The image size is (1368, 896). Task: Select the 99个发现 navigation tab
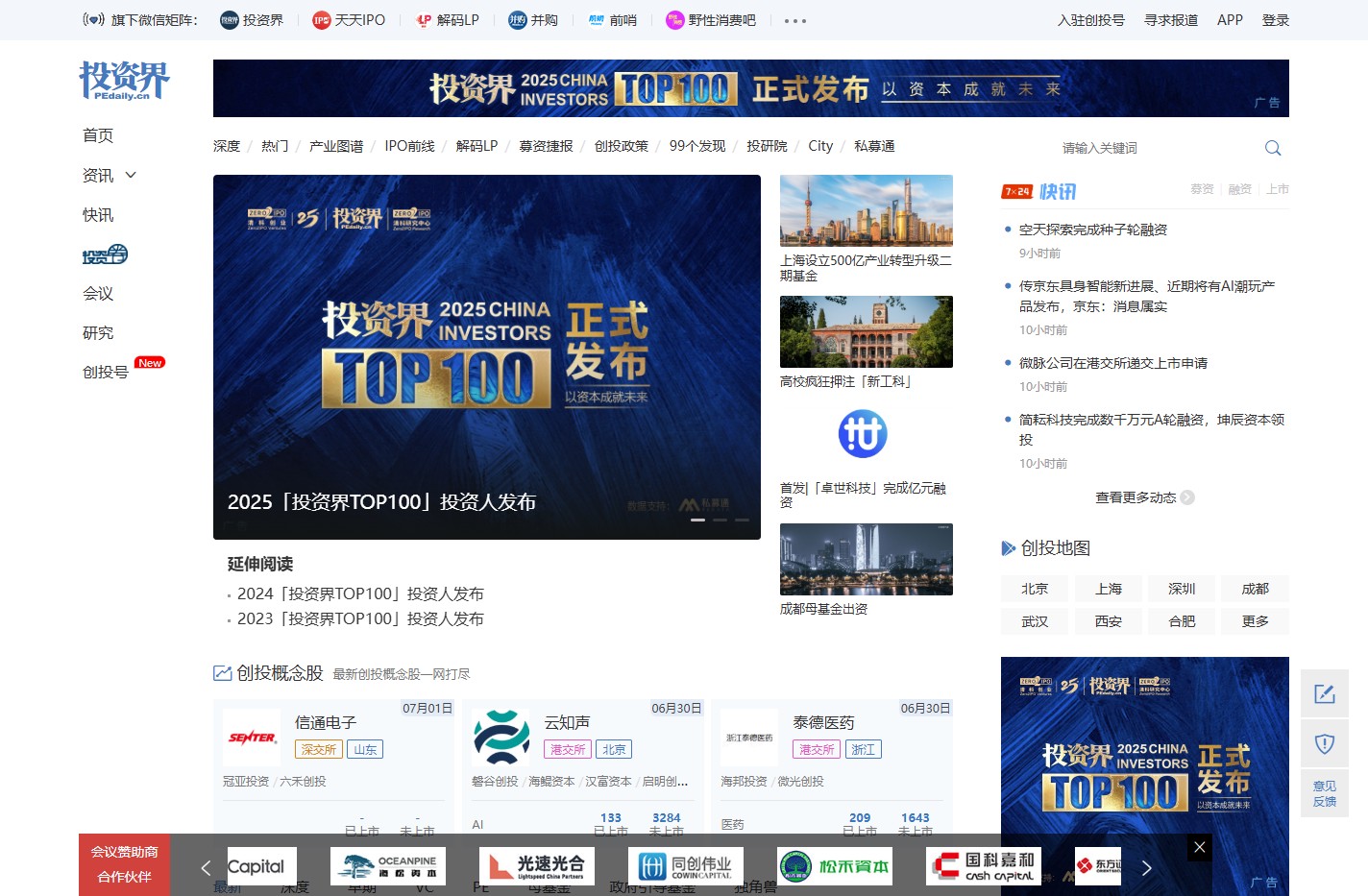(697, 146)
